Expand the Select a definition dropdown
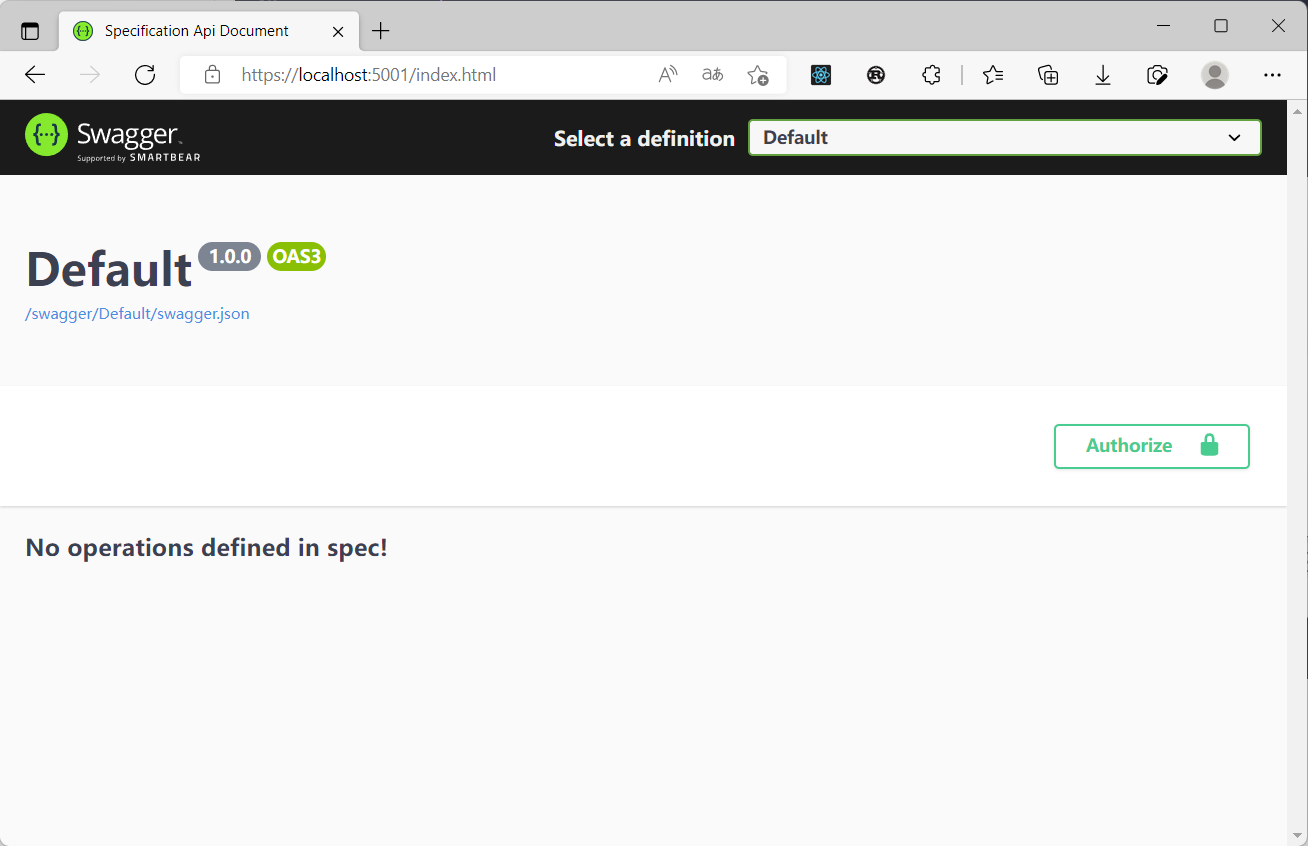 click(1004, 138)
